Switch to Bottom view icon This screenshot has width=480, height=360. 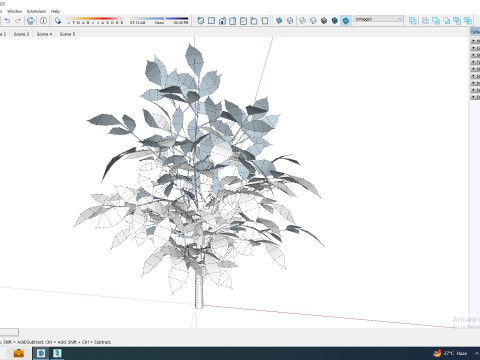[265, 21]
